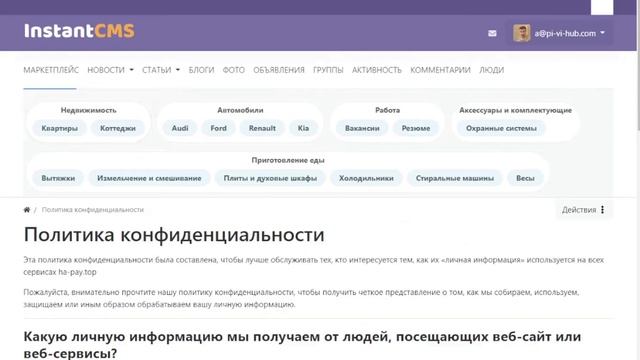
Task: Select the Недвижимость category heading
Action: [x=89, y=110]
